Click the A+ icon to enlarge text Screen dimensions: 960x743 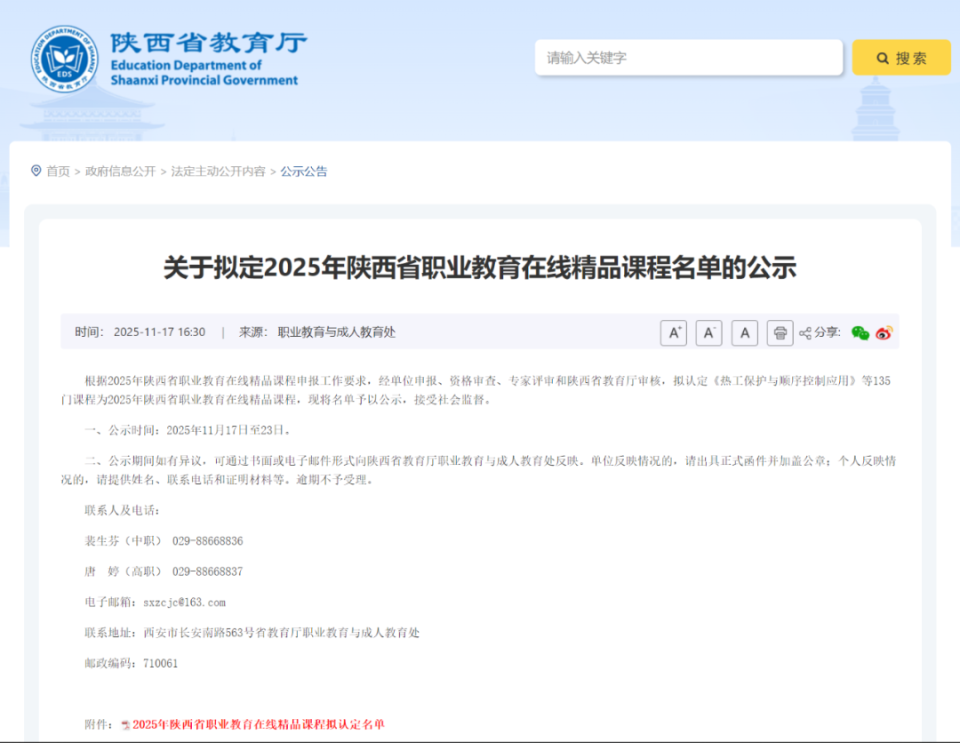pyautogui.click(x=674, y=332)
